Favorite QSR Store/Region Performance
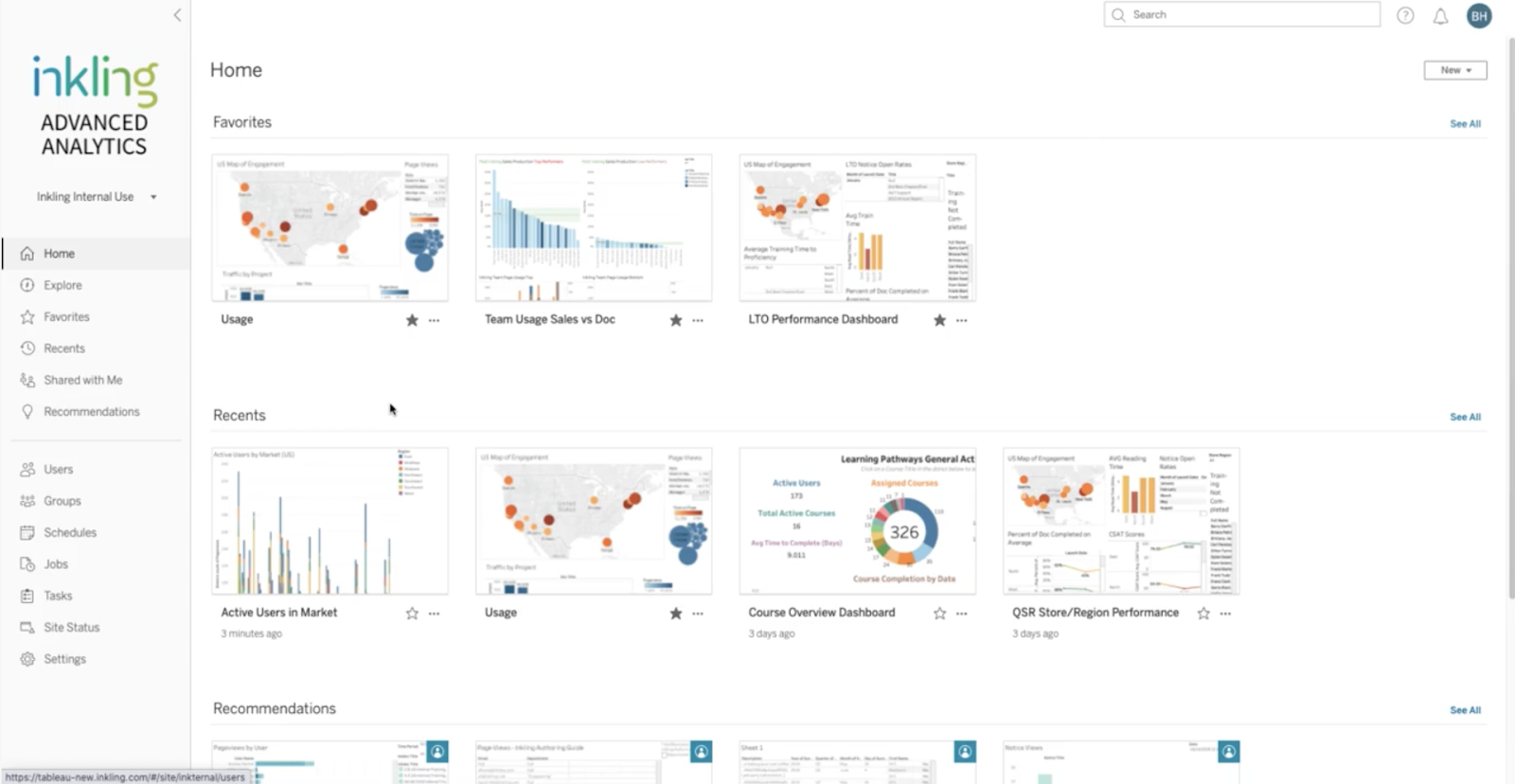Image resolution: width=1515 pixels, height=784 pixels. pyautogui.click(x=1203, y=614)
